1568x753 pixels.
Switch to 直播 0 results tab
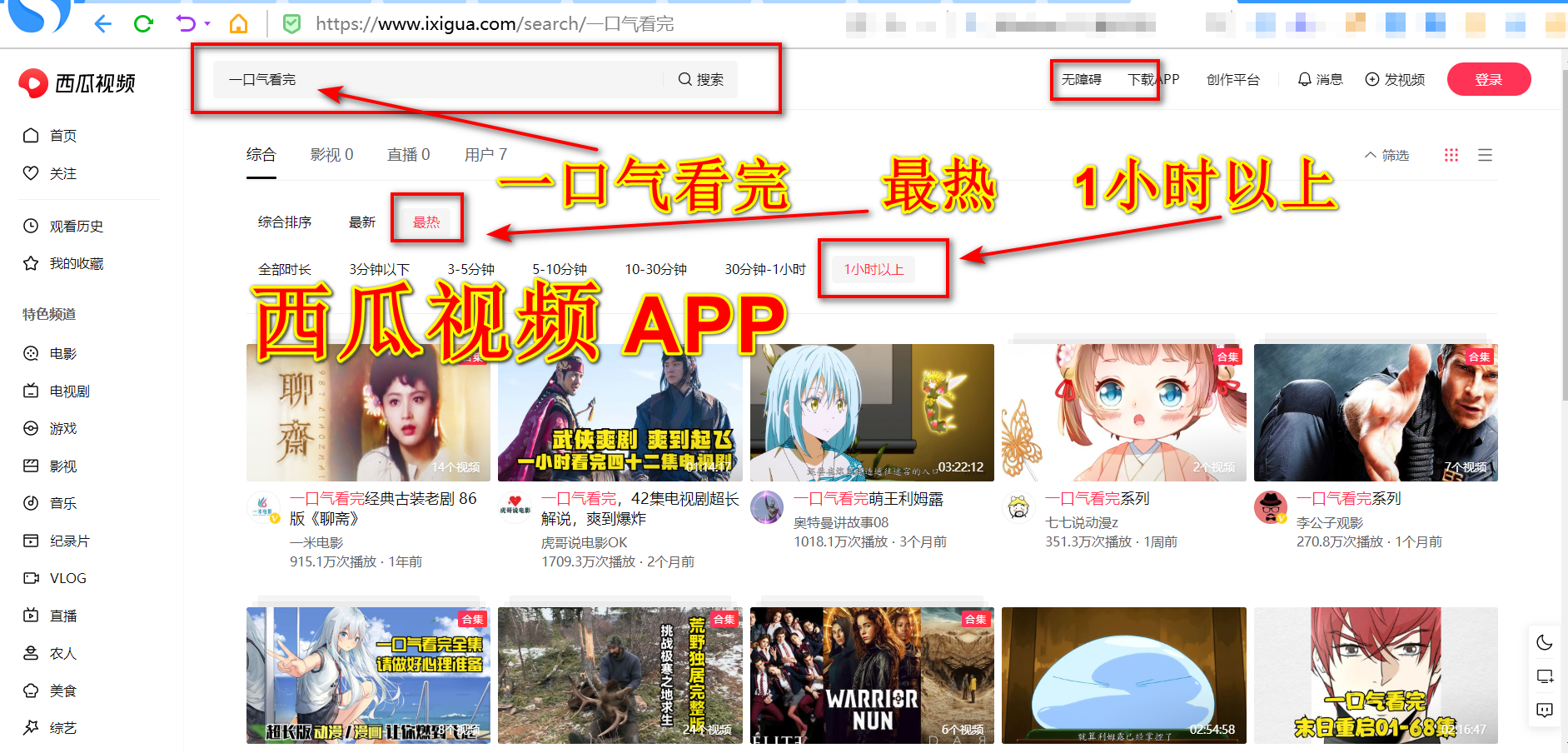tap(409, 155)
